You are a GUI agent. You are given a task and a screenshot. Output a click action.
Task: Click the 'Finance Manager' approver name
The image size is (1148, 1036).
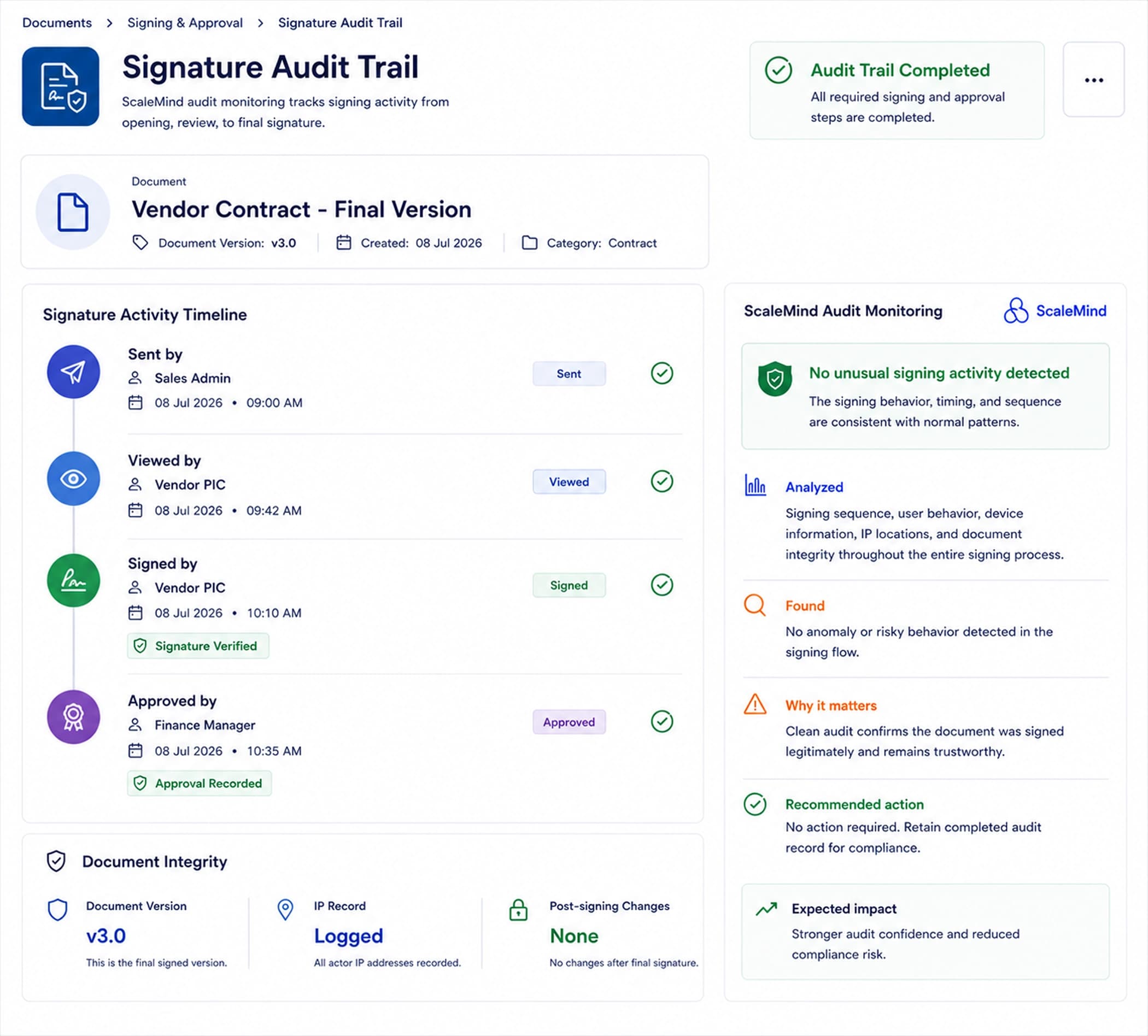(x=205, y=725)
